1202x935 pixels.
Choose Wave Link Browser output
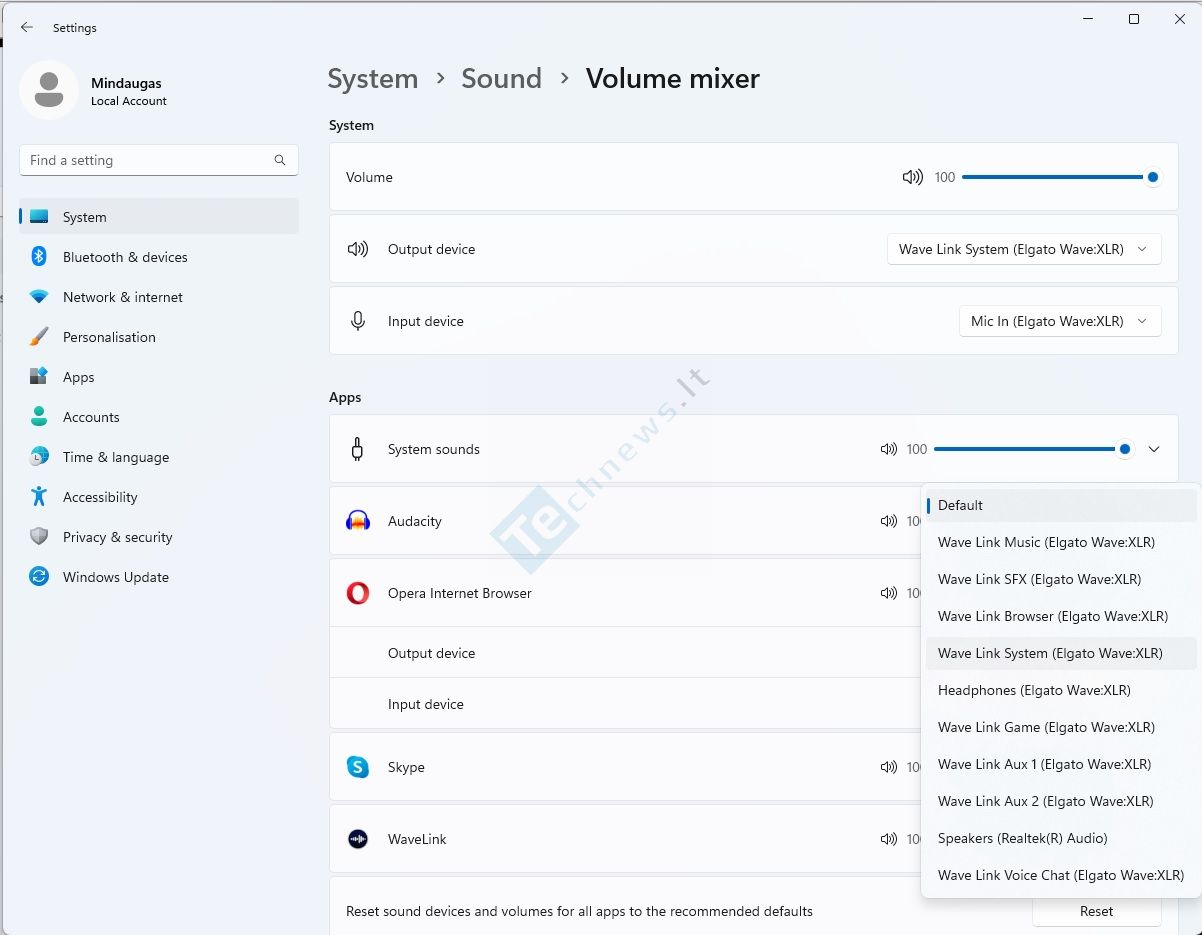(1060, 616)
